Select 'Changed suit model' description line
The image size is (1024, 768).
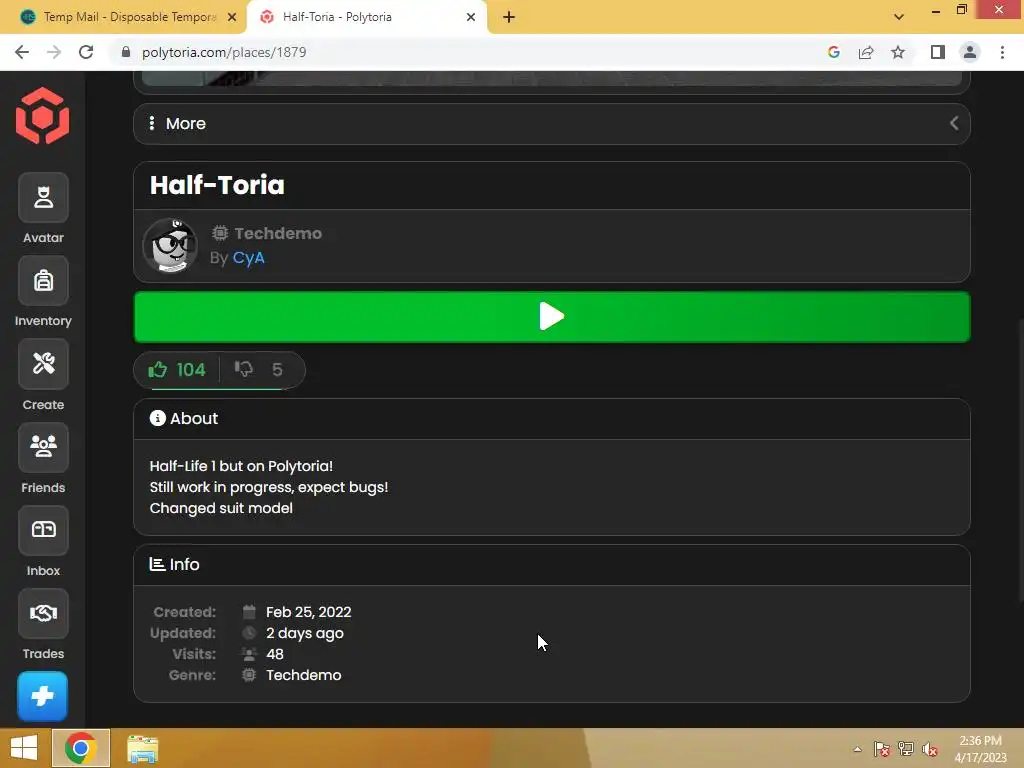point(221,508)
